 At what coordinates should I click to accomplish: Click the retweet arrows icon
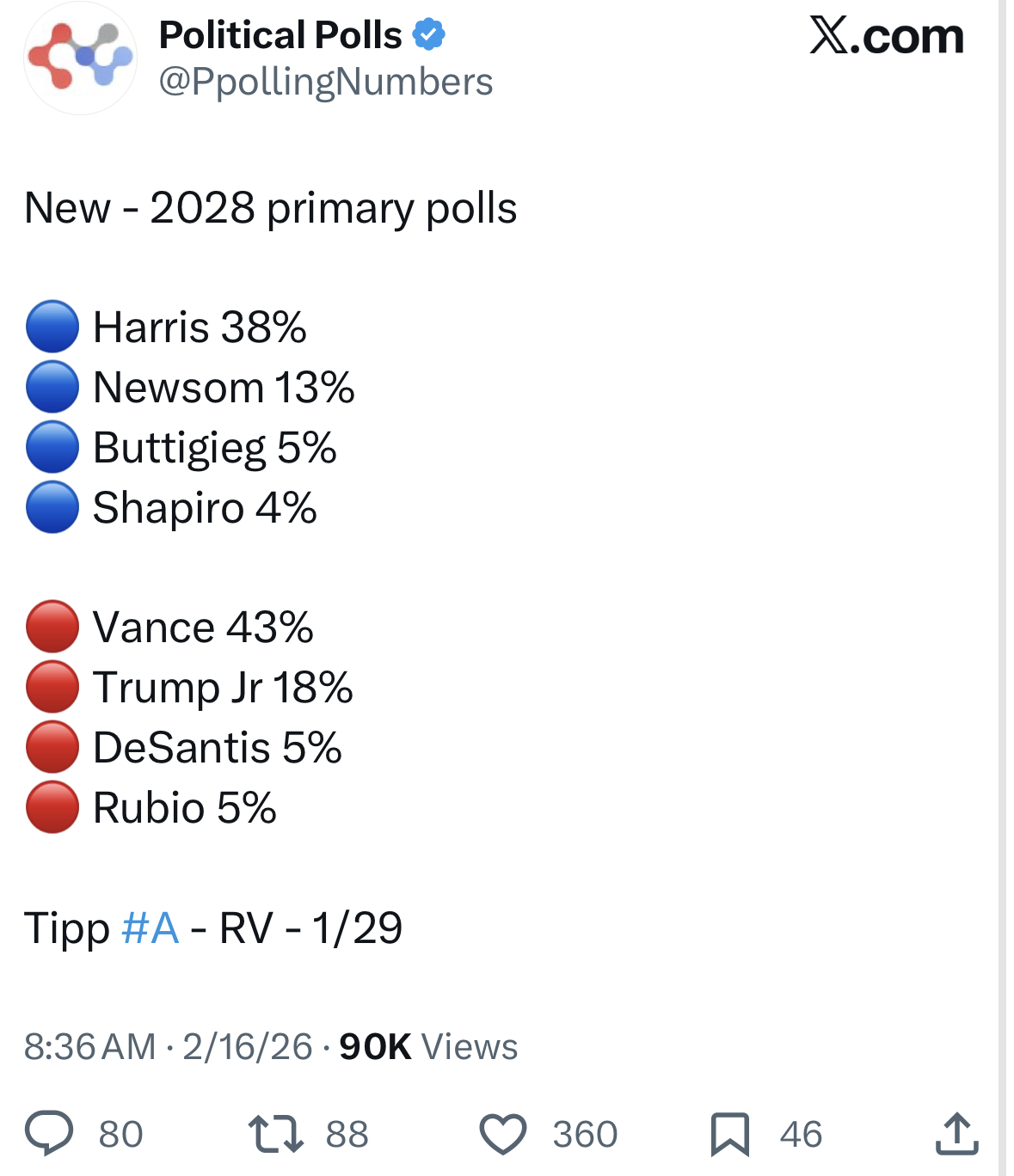click(x=275, y=1133)
